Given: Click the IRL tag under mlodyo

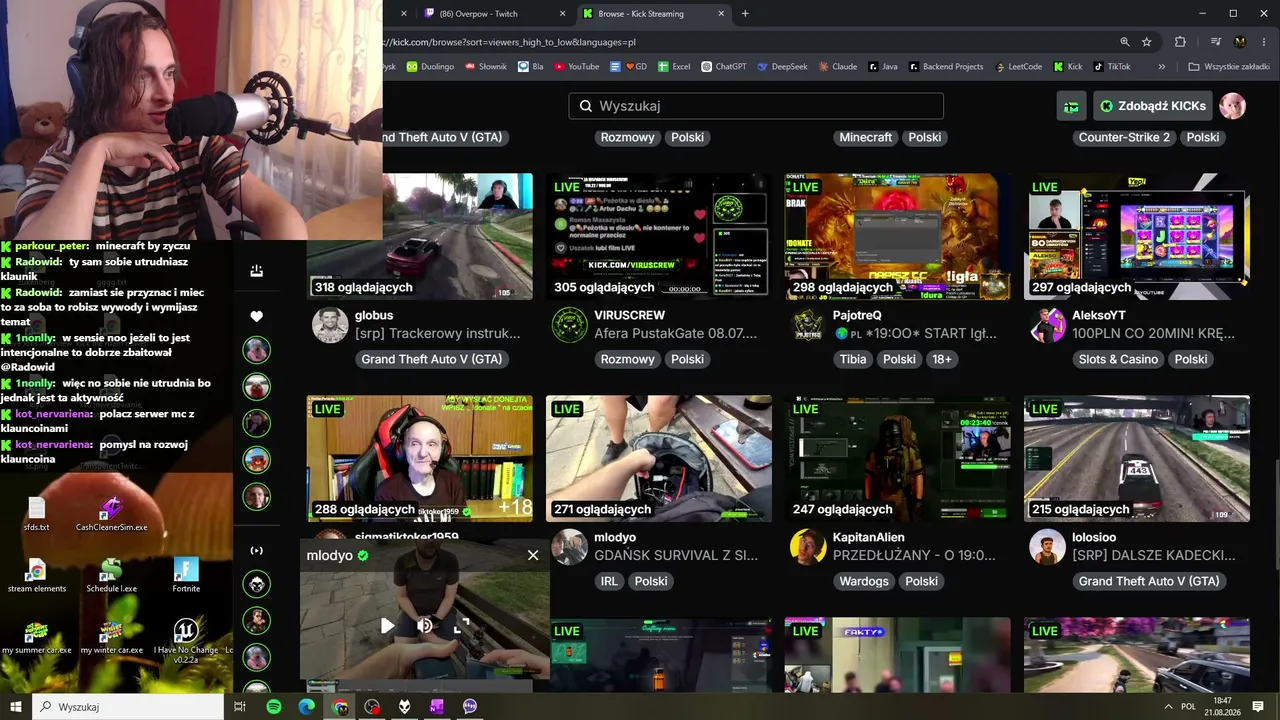Looking at the screenshot, I should [609, 581].
